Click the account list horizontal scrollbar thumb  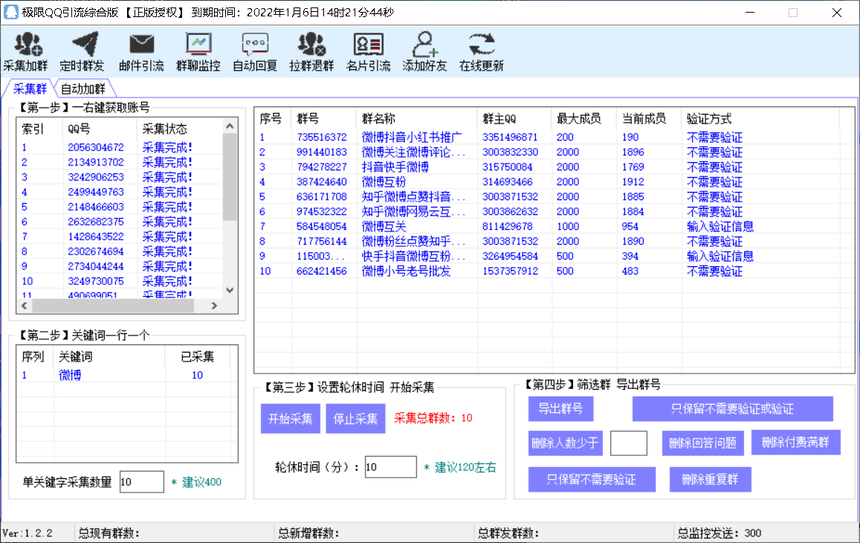coord(113,306)
